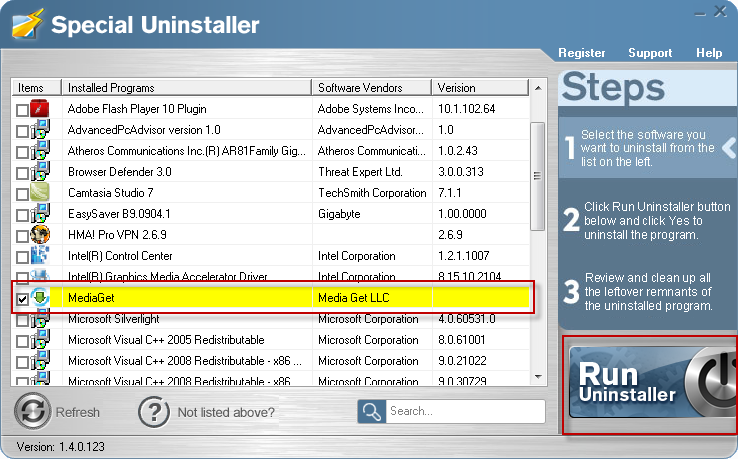Click the Browser Defender 3.0 icon

coord(40,172)
